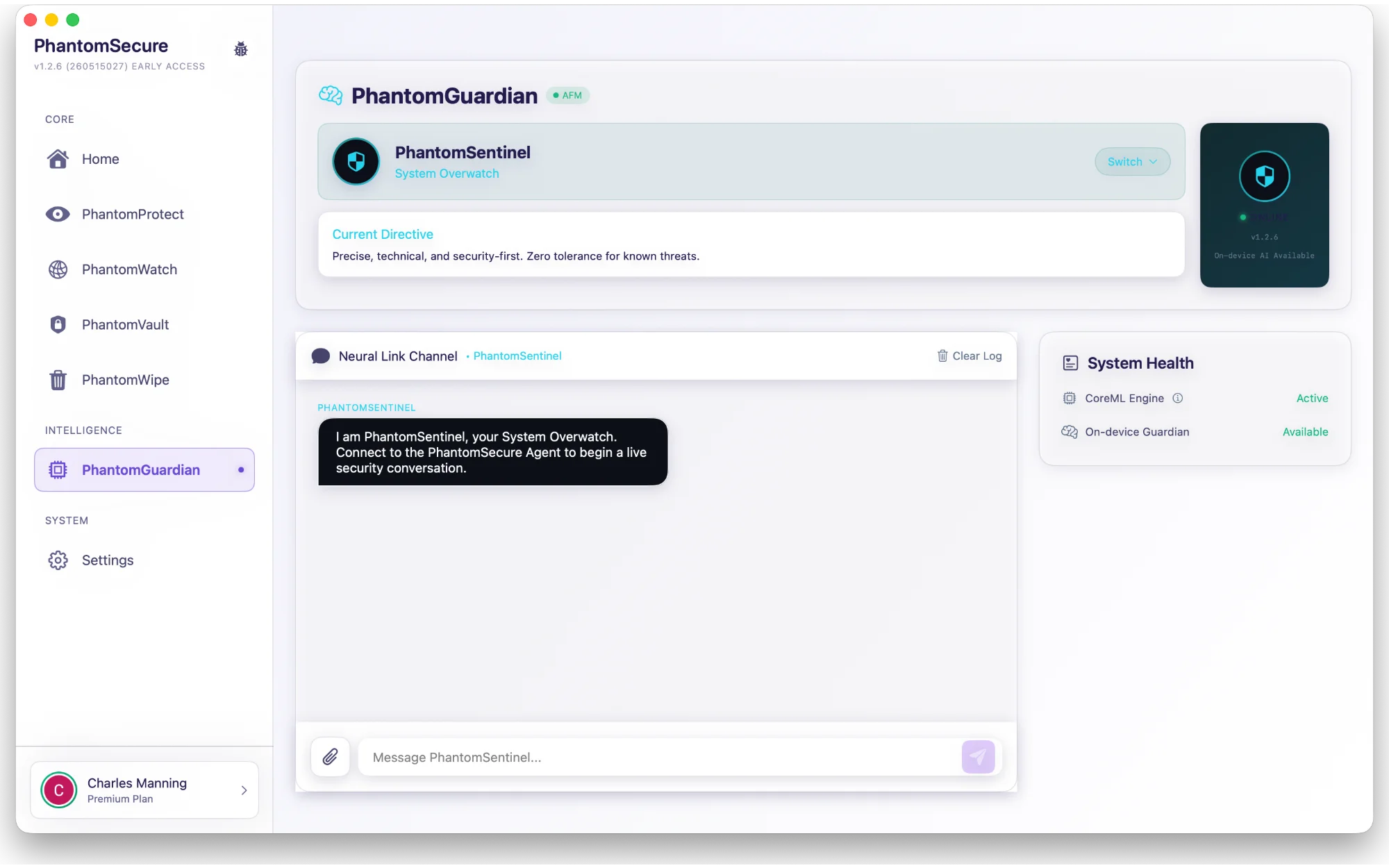Click the Clear Log button
Viewport: 1389px width, 868px height.
tap(970, 356)
